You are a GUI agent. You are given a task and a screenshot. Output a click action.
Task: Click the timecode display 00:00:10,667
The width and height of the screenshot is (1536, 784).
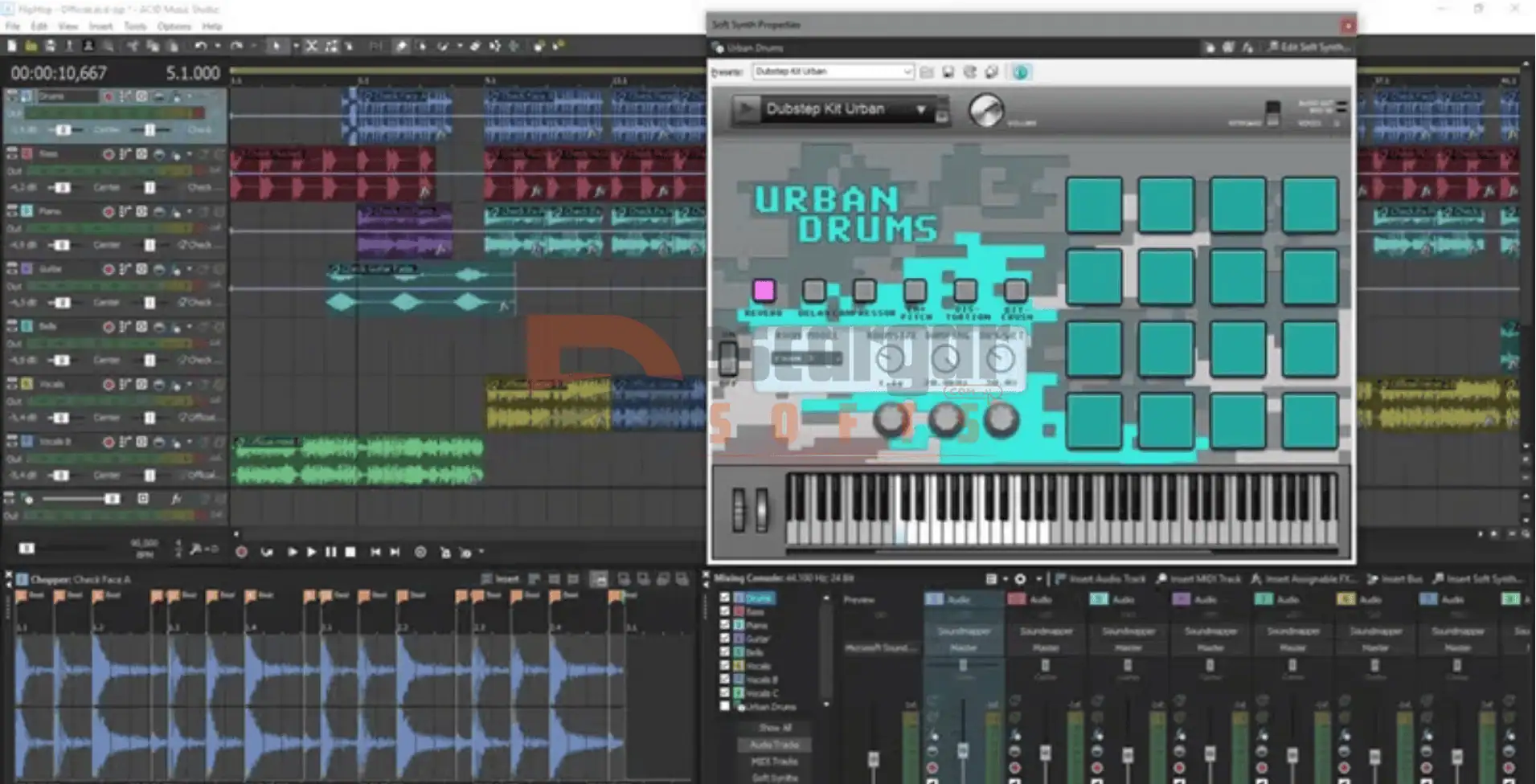click(x=58, y=73)
